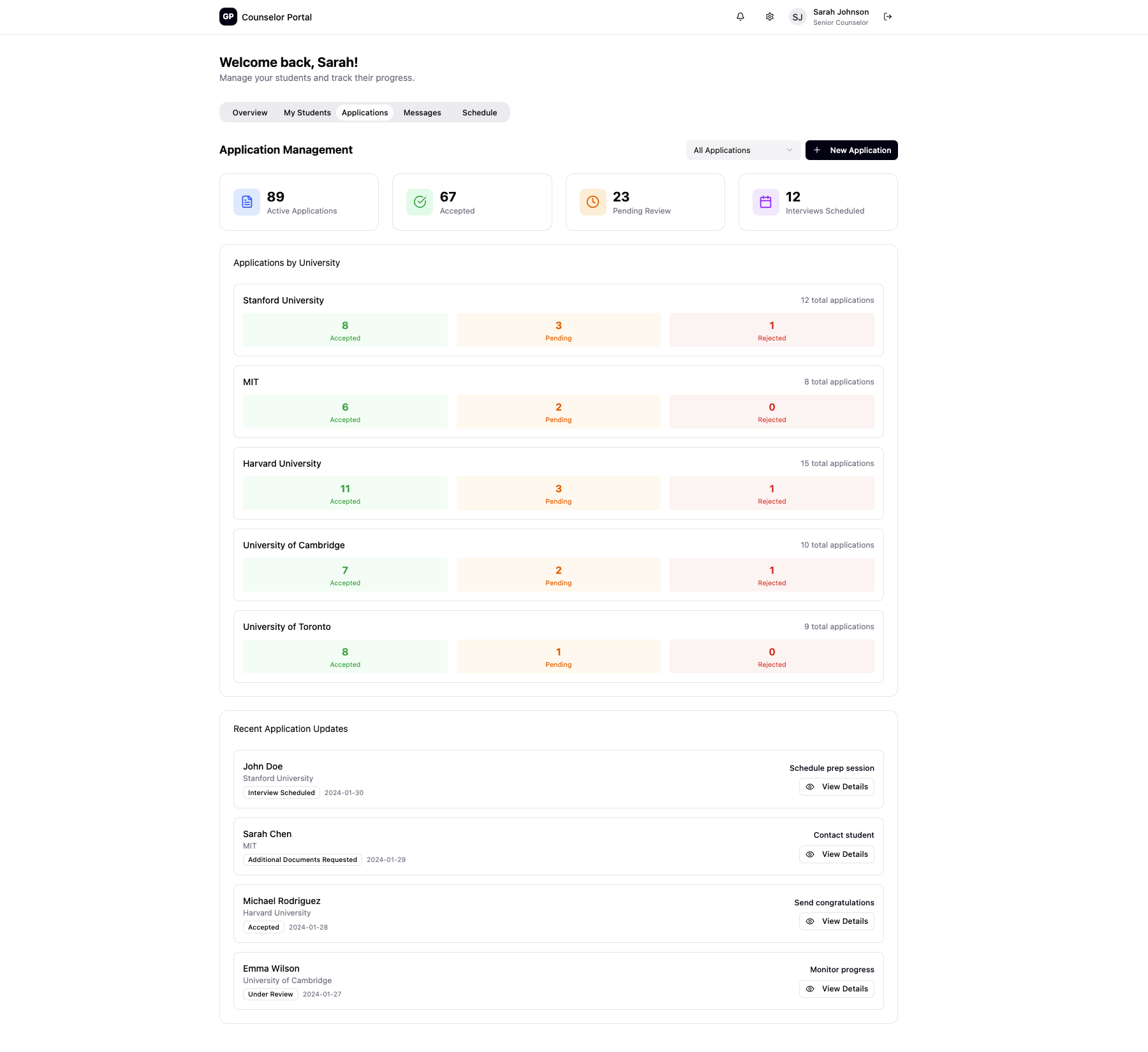Open the notifications bell

click(x=740, y=17)
